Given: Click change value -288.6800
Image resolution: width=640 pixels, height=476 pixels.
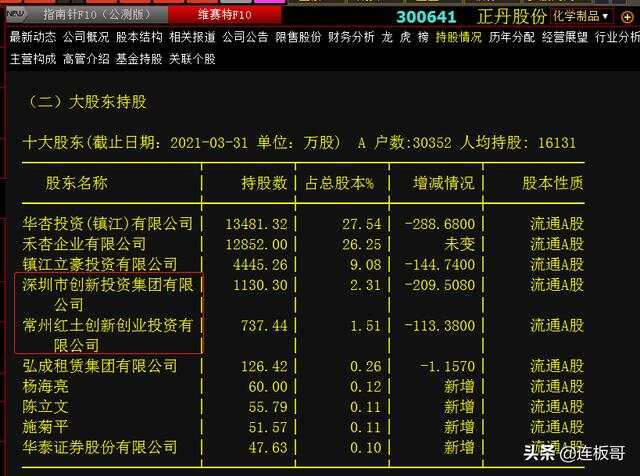Looking at the screenshot, I should [x=440, y=224].
